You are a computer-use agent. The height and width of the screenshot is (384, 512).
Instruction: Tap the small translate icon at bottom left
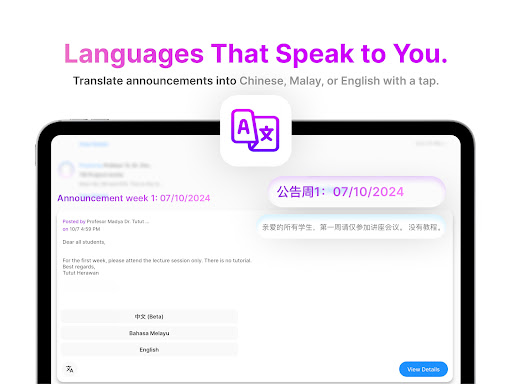tap(70, 369)
